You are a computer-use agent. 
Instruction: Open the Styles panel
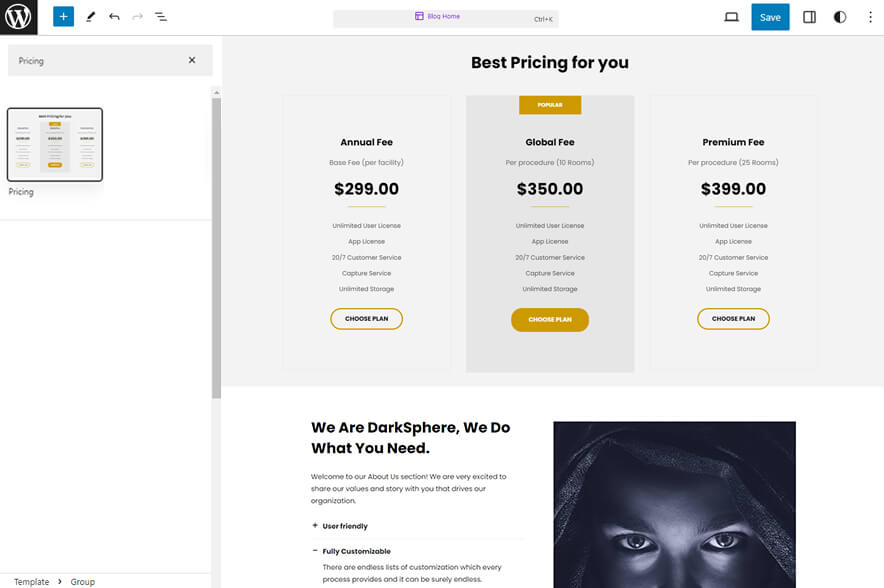(x=840, y=16)
